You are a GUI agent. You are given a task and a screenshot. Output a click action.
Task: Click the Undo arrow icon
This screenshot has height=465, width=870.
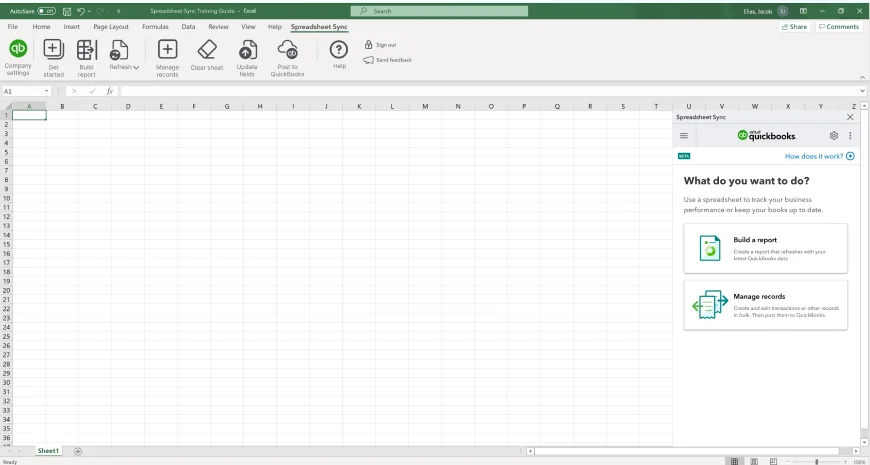(x=81, y=11)
